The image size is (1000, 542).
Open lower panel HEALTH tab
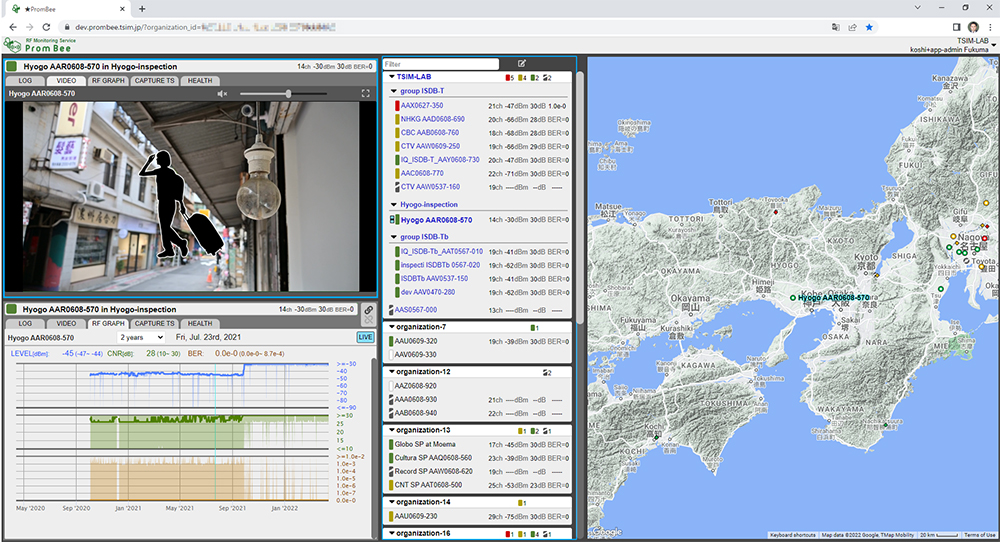tap(200, 324)
